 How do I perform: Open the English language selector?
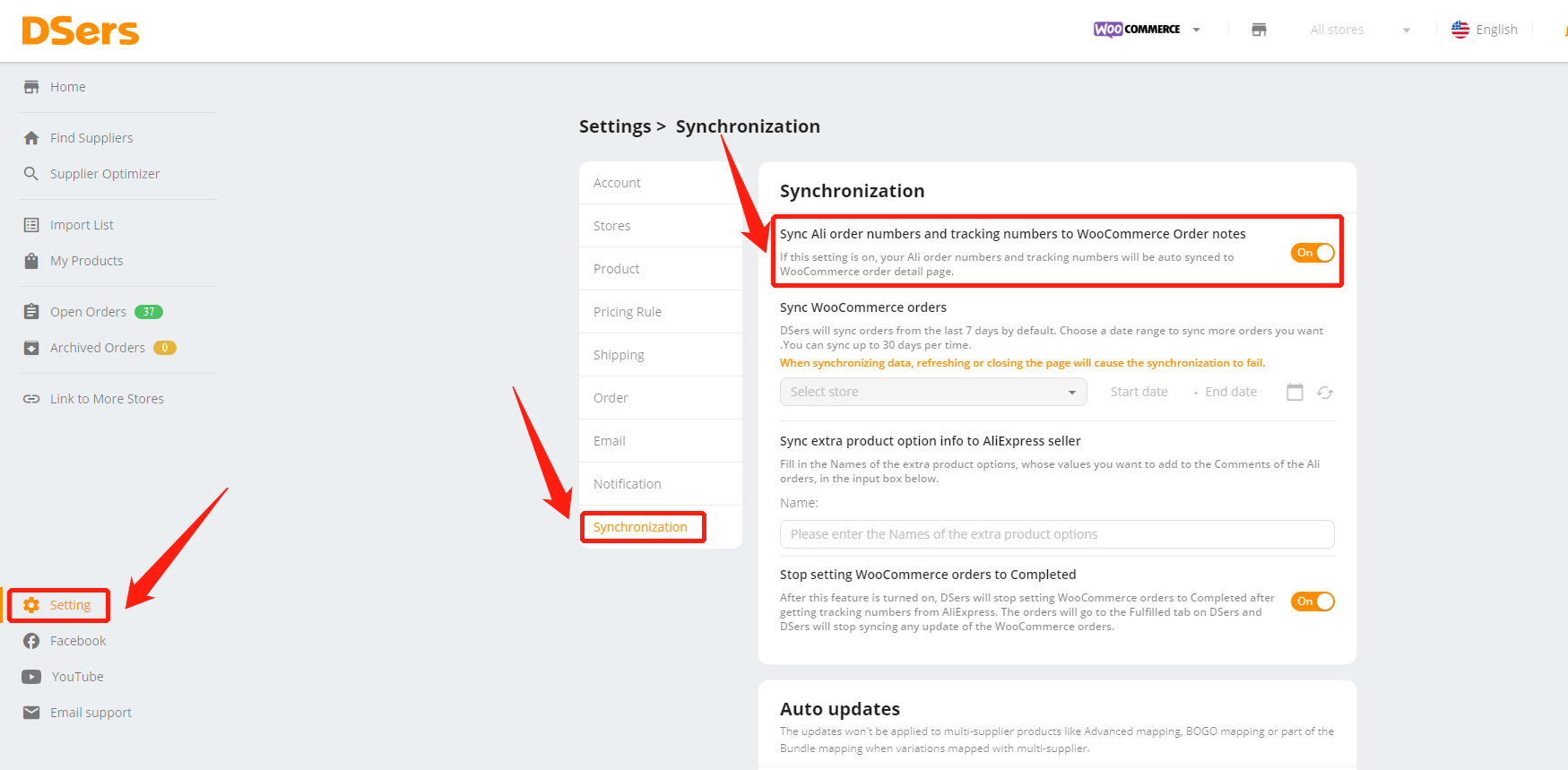pos(1485,30)
